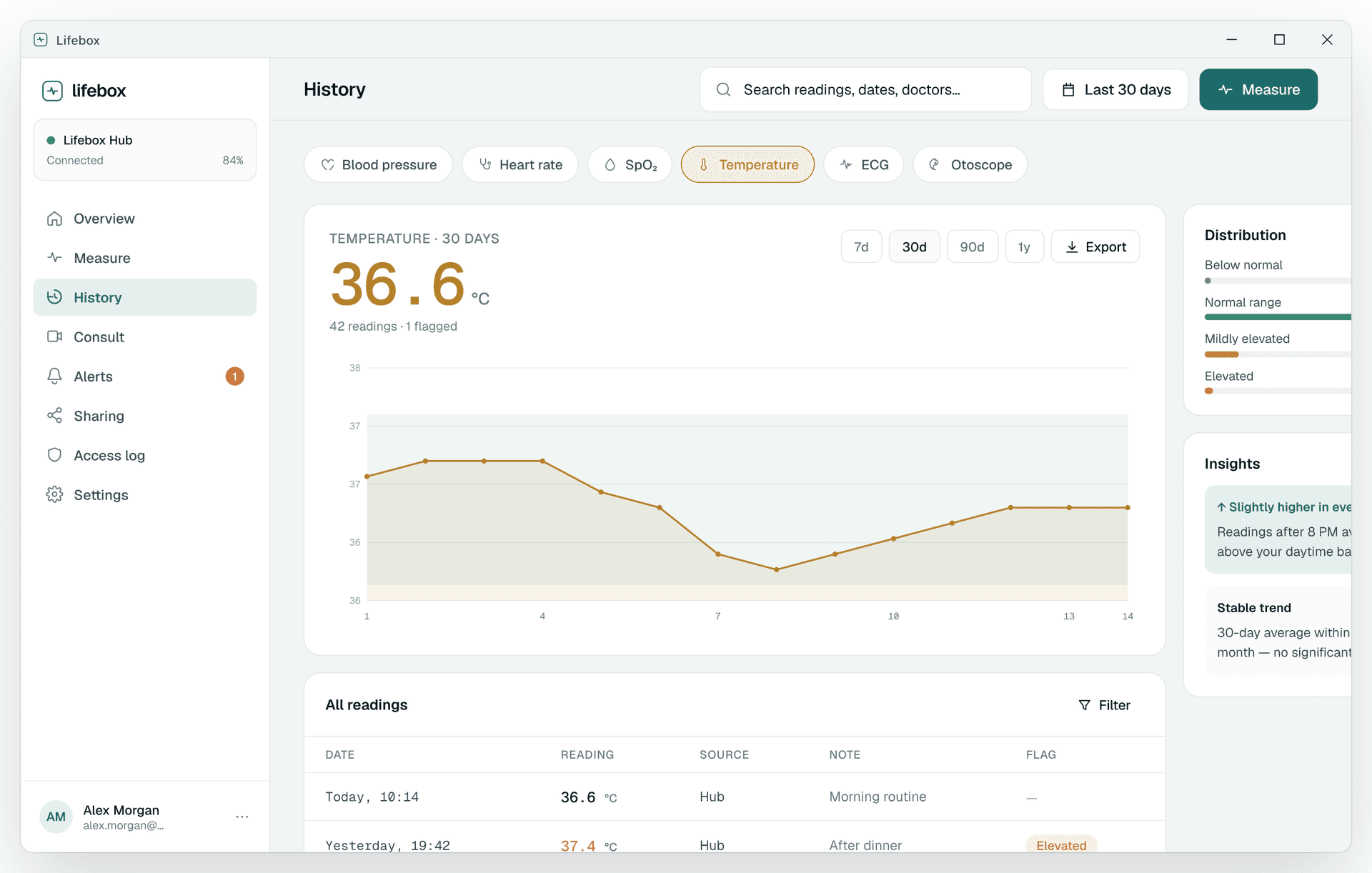Image resolution: width=1372 pixels, height=873 pixels.
Task: Click the Stable trend insight card
Action: [x=1278, y=631]
